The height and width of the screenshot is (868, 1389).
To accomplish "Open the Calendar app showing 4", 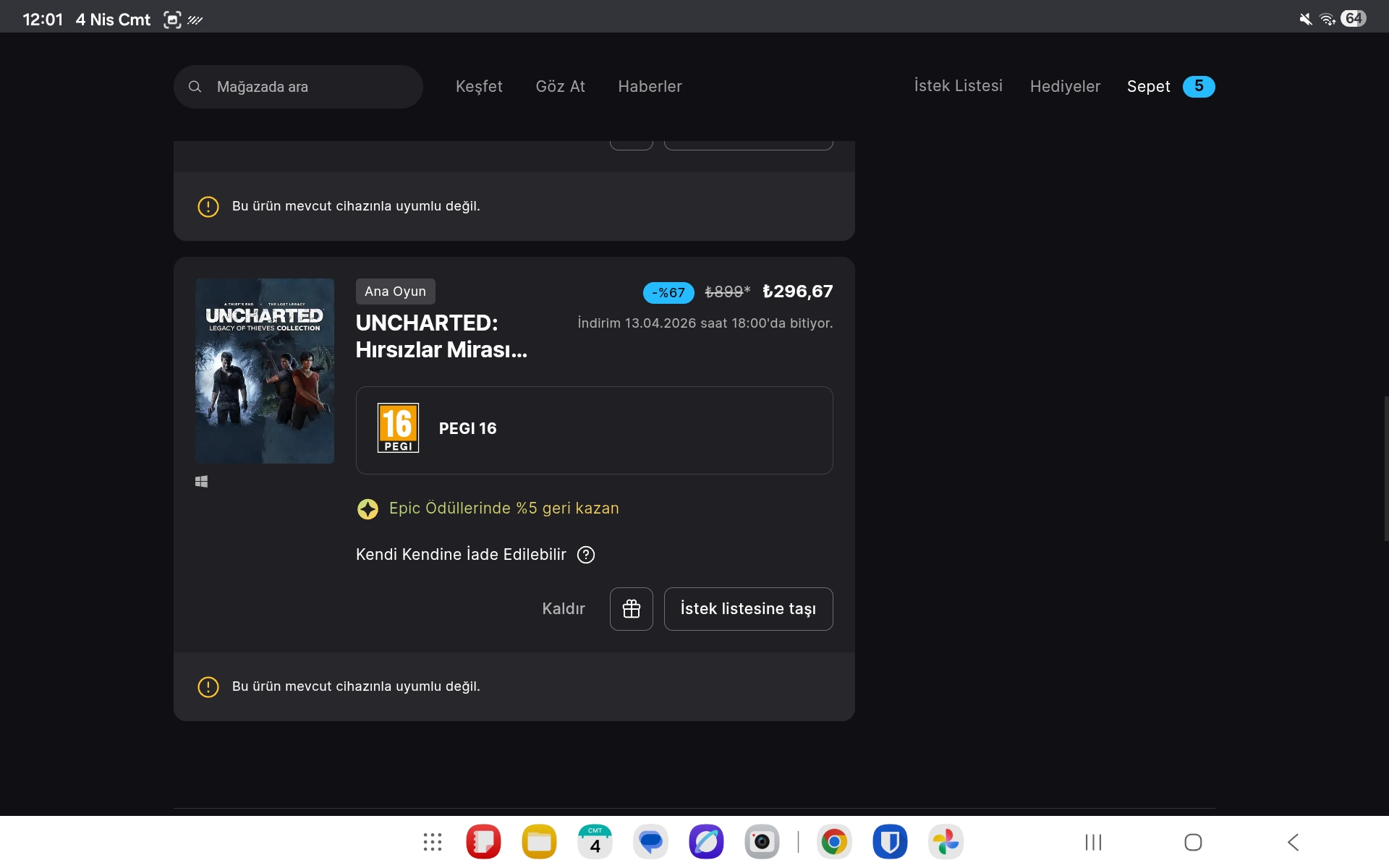I will [595, 842].
